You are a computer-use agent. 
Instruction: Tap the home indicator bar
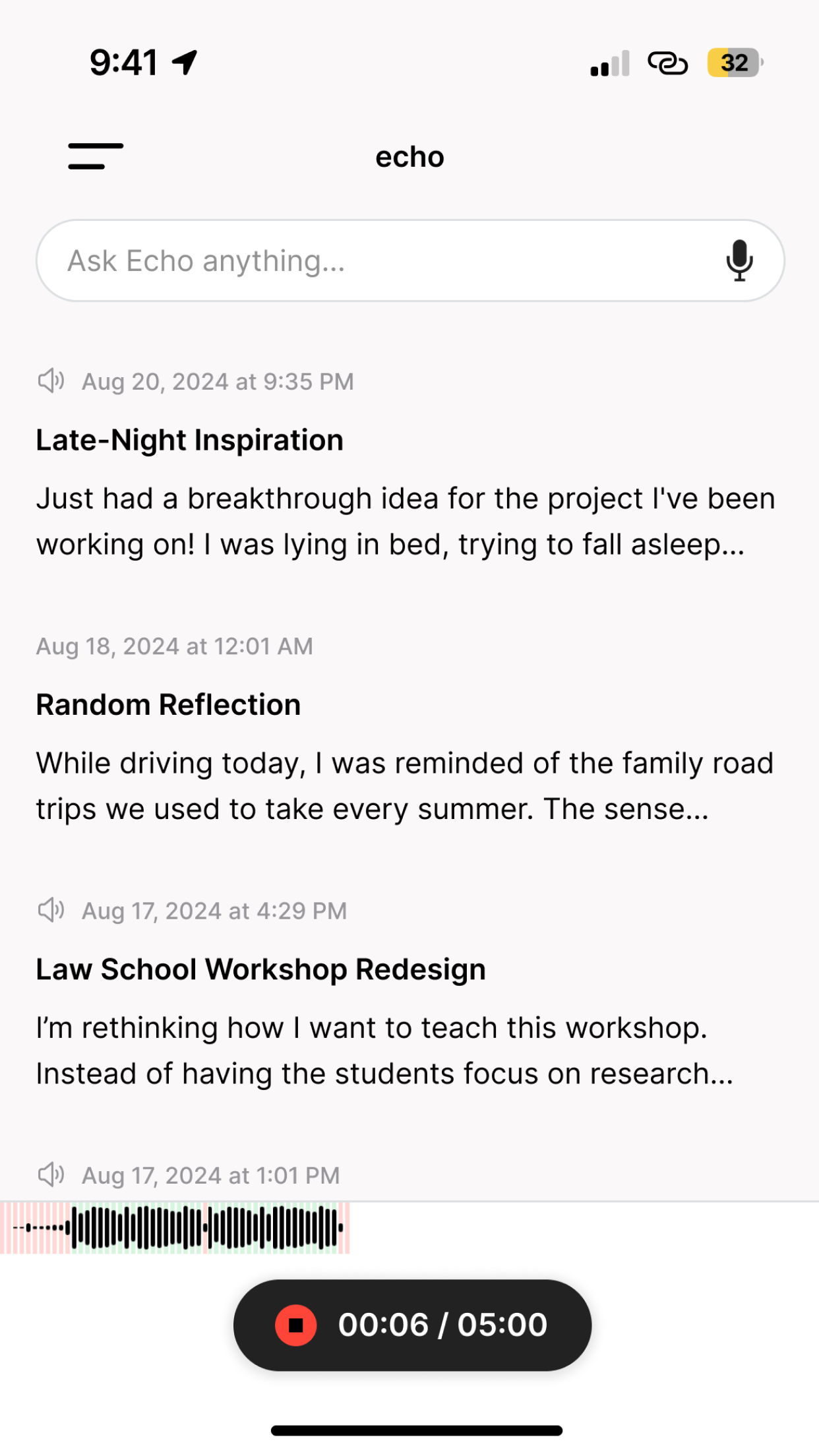416,1430
